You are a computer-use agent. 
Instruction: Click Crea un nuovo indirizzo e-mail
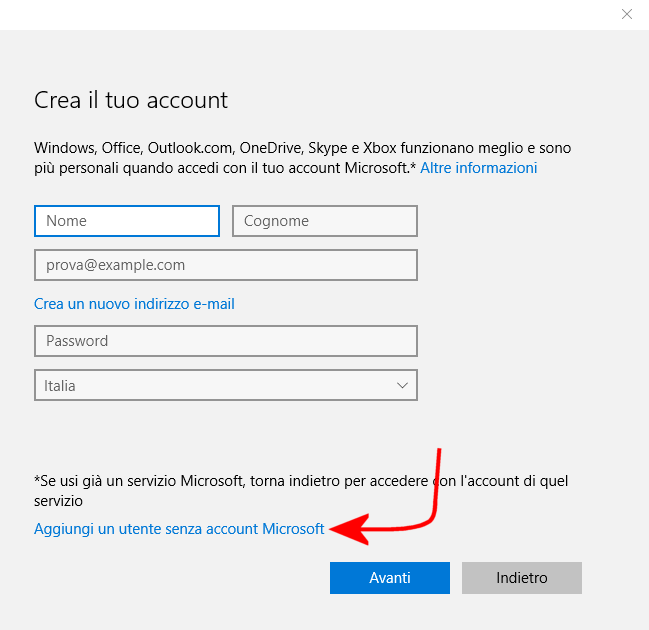134,303
